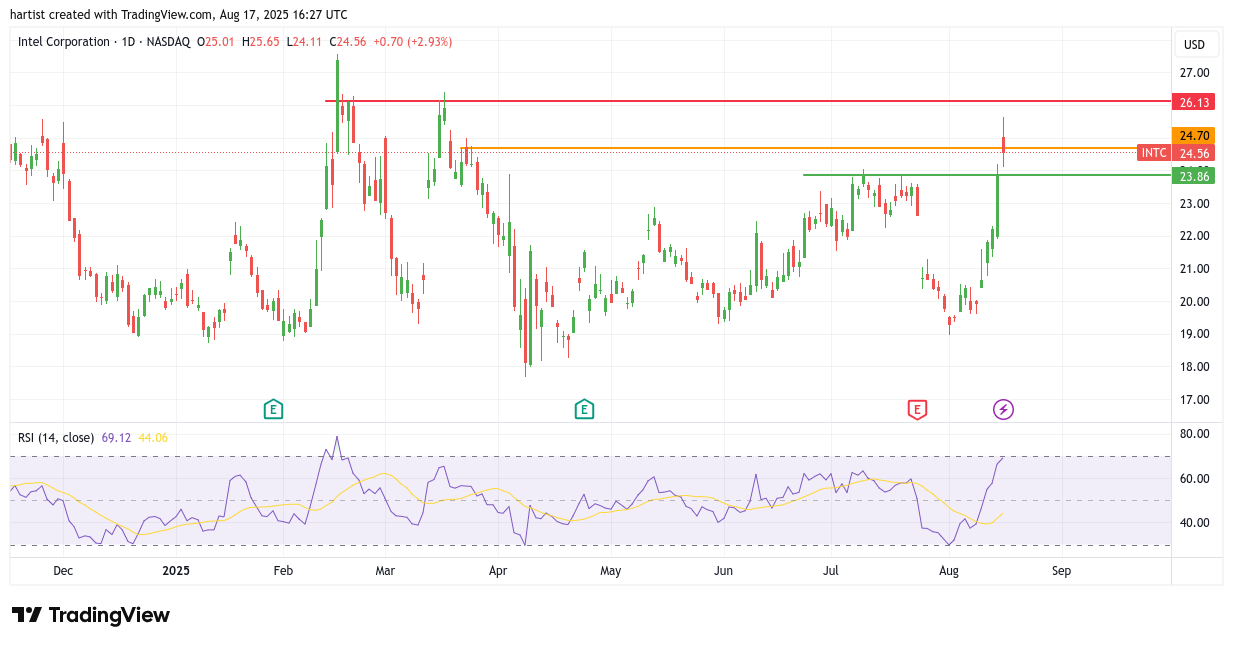Click the May label on time axis
The image size is (1233, 645).
click(611, 572)
